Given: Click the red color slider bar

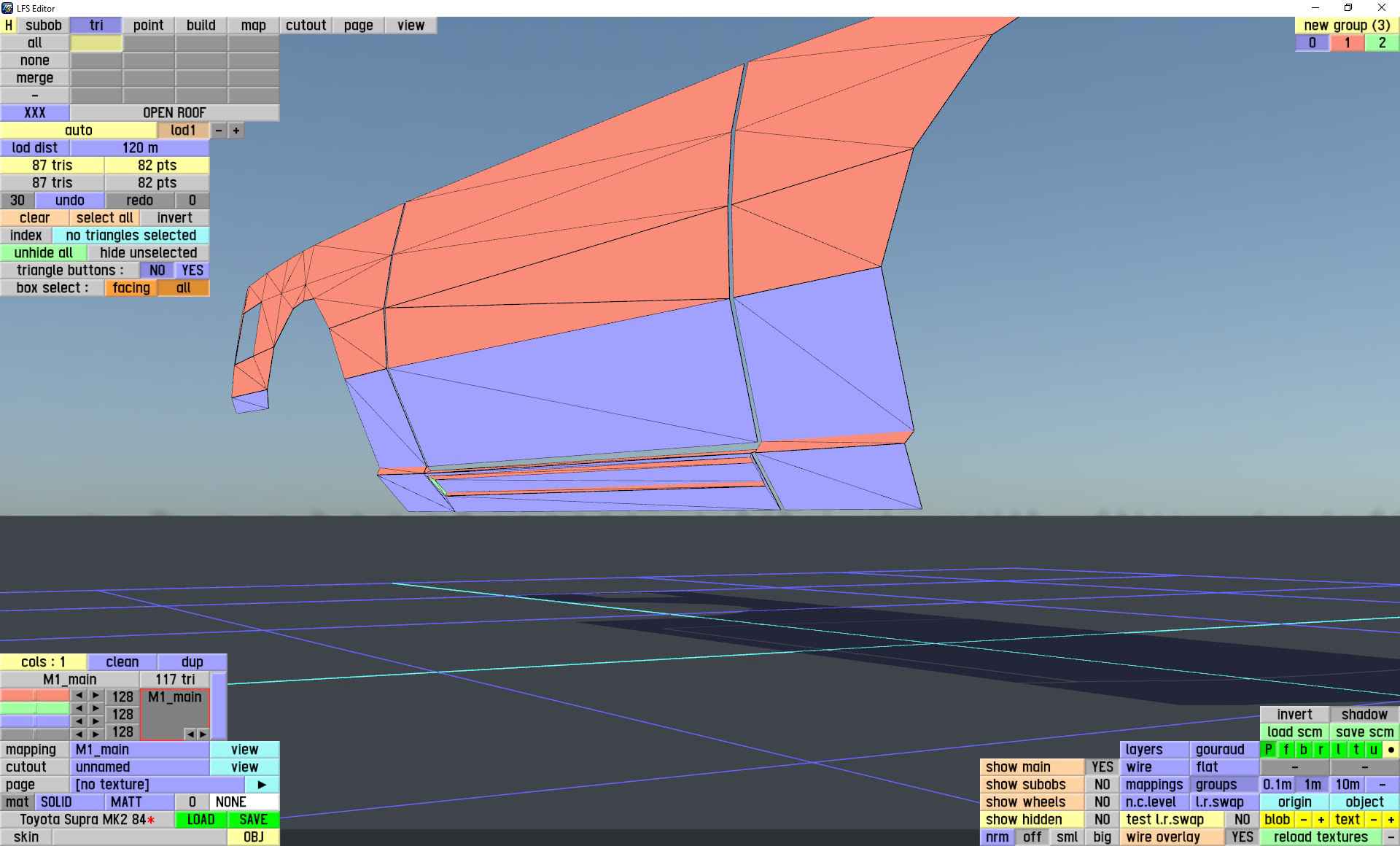Looking at the screenshot, I should pos(35,696).
